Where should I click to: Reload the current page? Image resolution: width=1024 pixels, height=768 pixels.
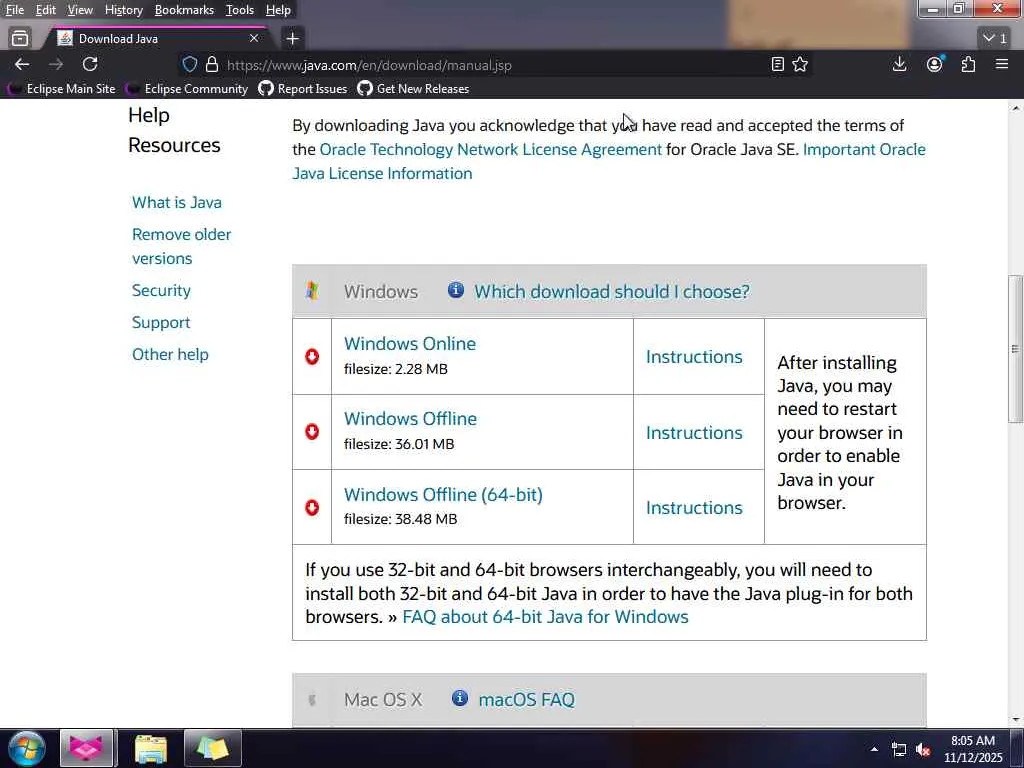(x=90, y=64)
